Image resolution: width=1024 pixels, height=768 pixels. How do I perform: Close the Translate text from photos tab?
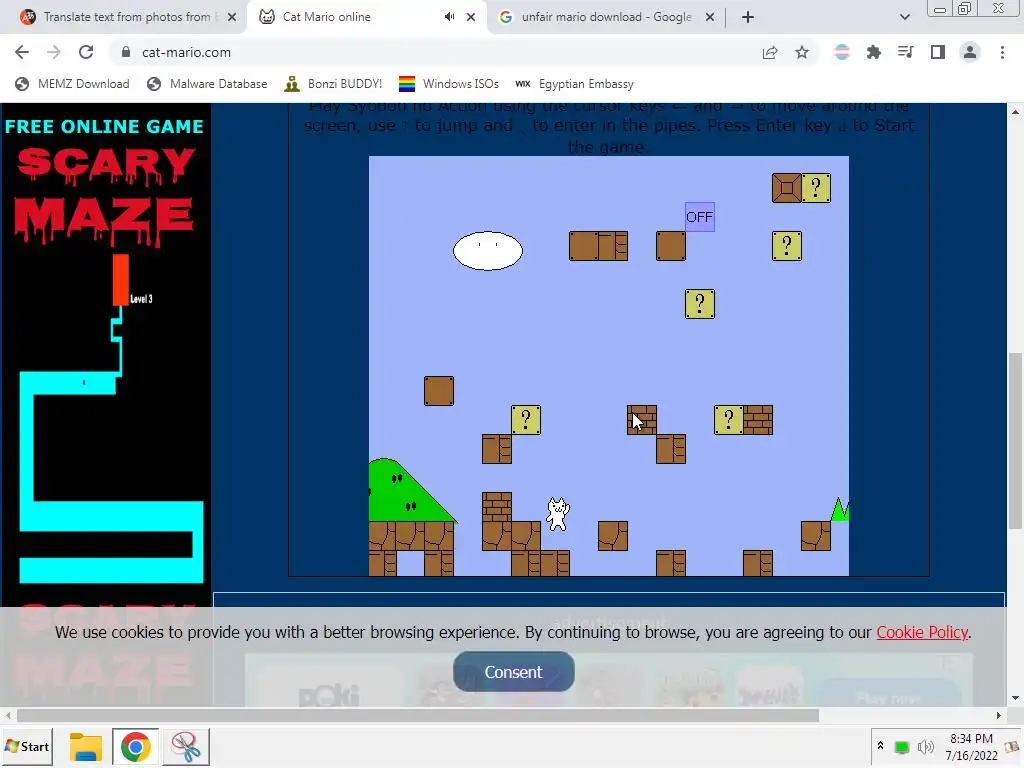232,17
